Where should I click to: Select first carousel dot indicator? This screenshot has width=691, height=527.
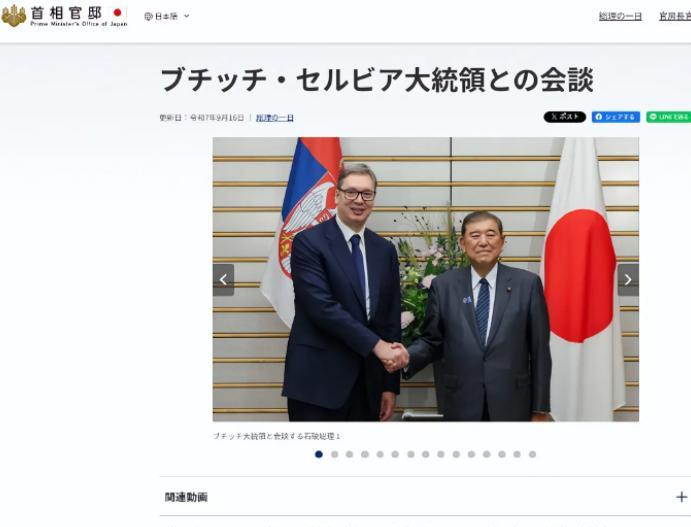coord(319,454)
